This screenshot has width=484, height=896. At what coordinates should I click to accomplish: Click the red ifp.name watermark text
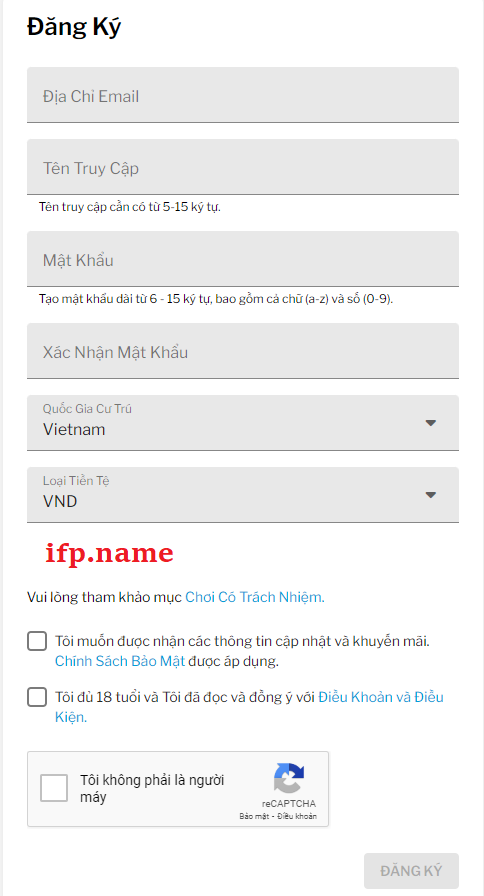[109, 553]
